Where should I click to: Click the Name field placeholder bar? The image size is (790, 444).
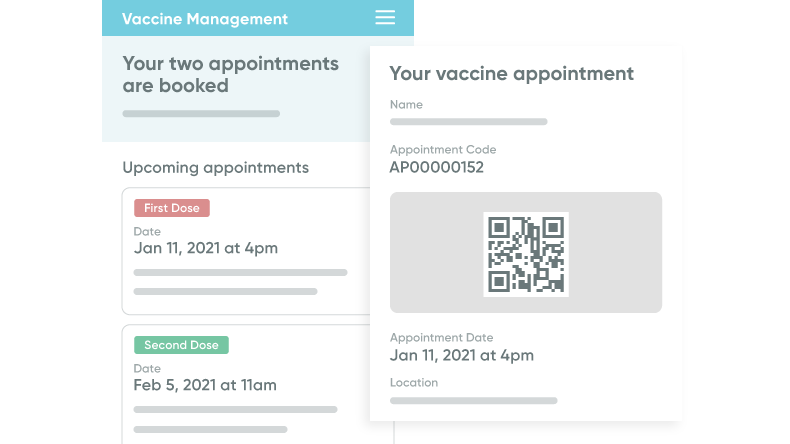point(468,122)
